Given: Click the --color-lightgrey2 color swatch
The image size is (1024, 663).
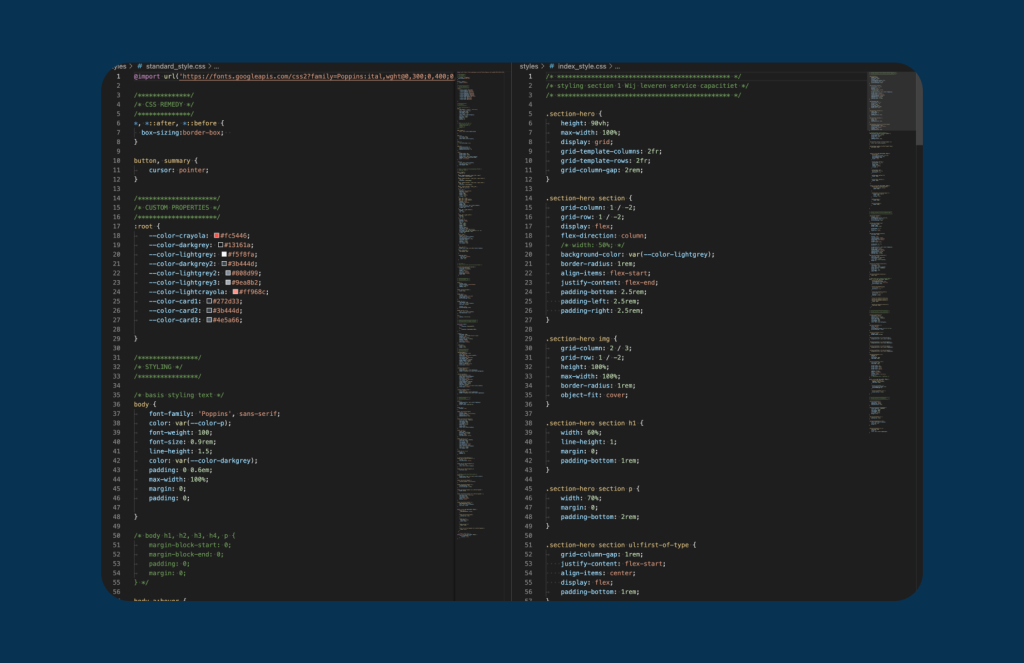Looking at the screenshot, I should tap(229, 273).
